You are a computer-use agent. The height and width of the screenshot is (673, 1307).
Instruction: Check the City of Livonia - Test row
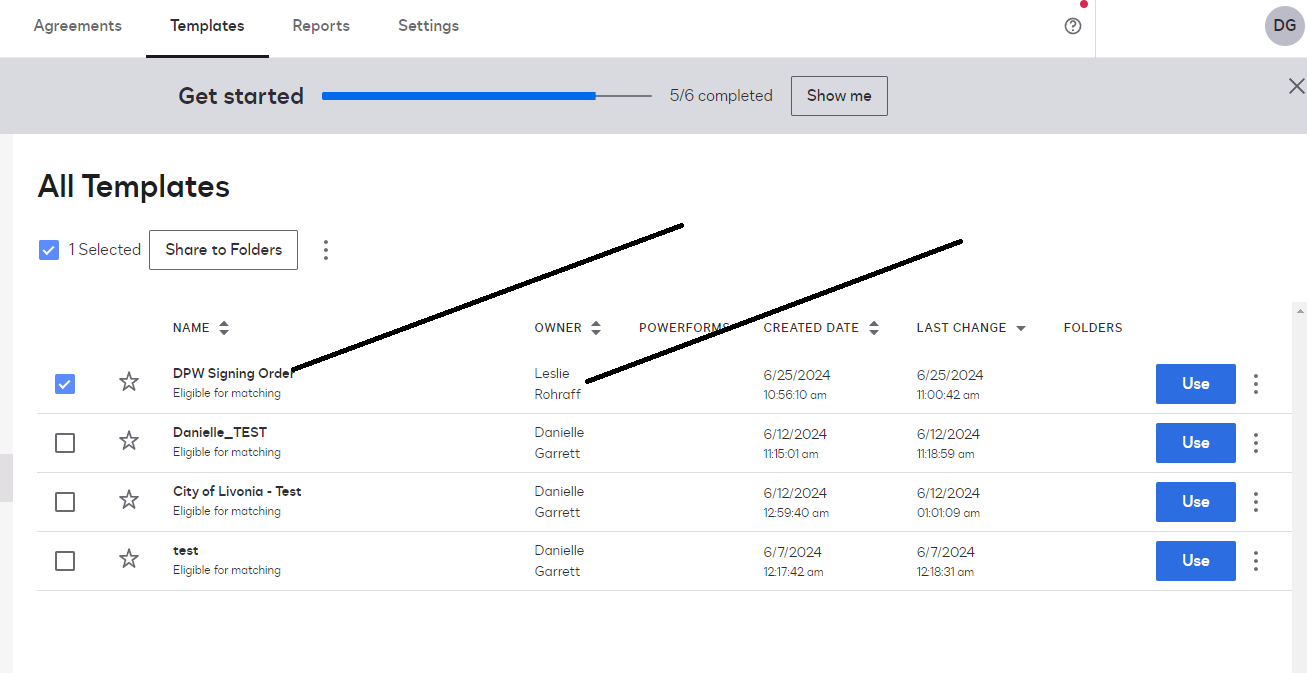(65, 501)
